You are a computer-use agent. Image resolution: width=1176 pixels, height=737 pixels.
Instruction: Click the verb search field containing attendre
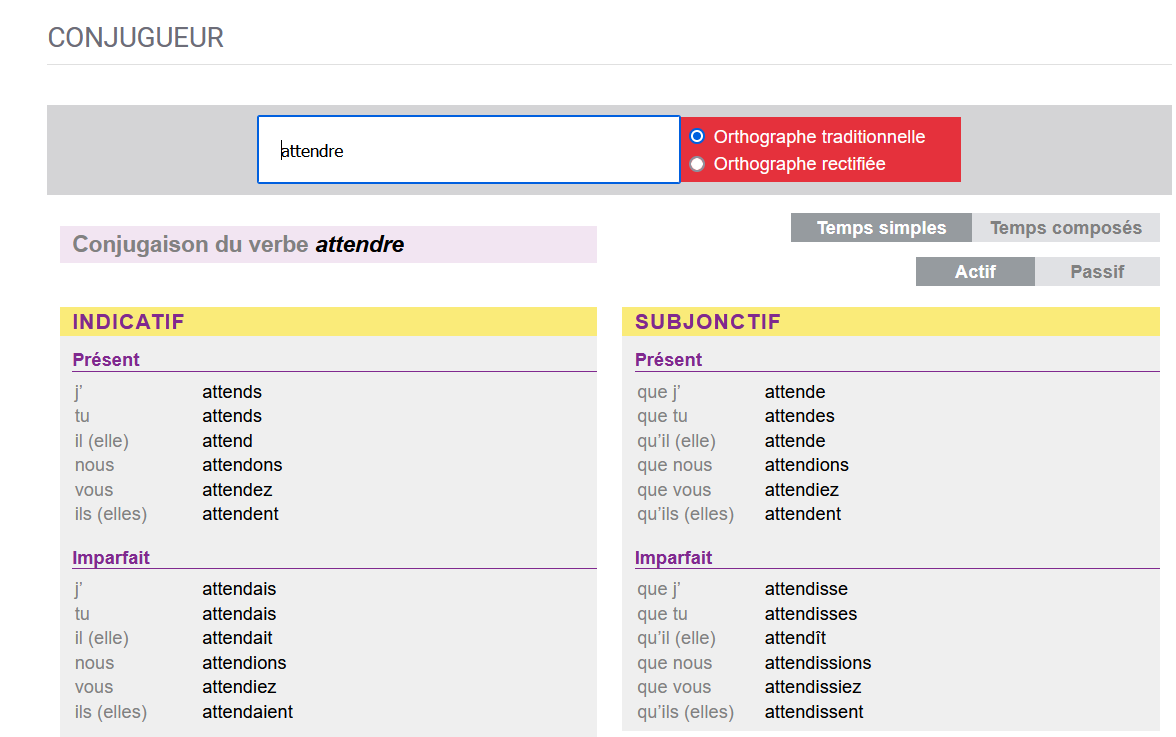(468, 151)
